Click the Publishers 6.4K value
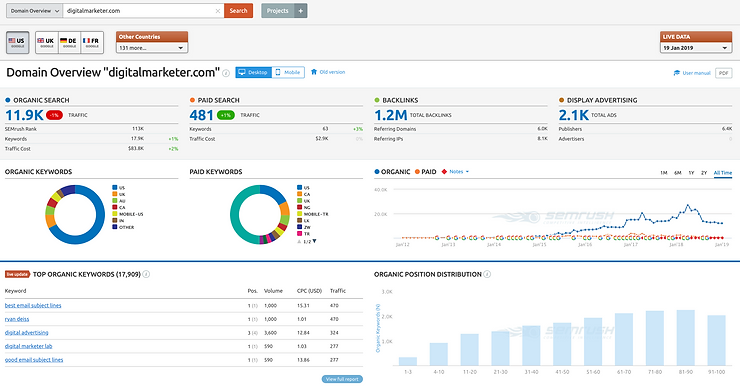This screenshot has height=391, width=740. 727,128
